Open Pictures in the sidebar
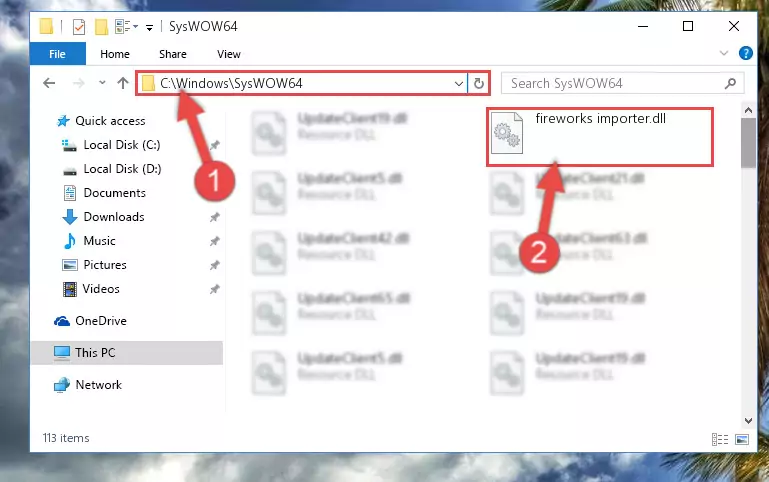This screenshot has height=482, width=769. point(105,265)
